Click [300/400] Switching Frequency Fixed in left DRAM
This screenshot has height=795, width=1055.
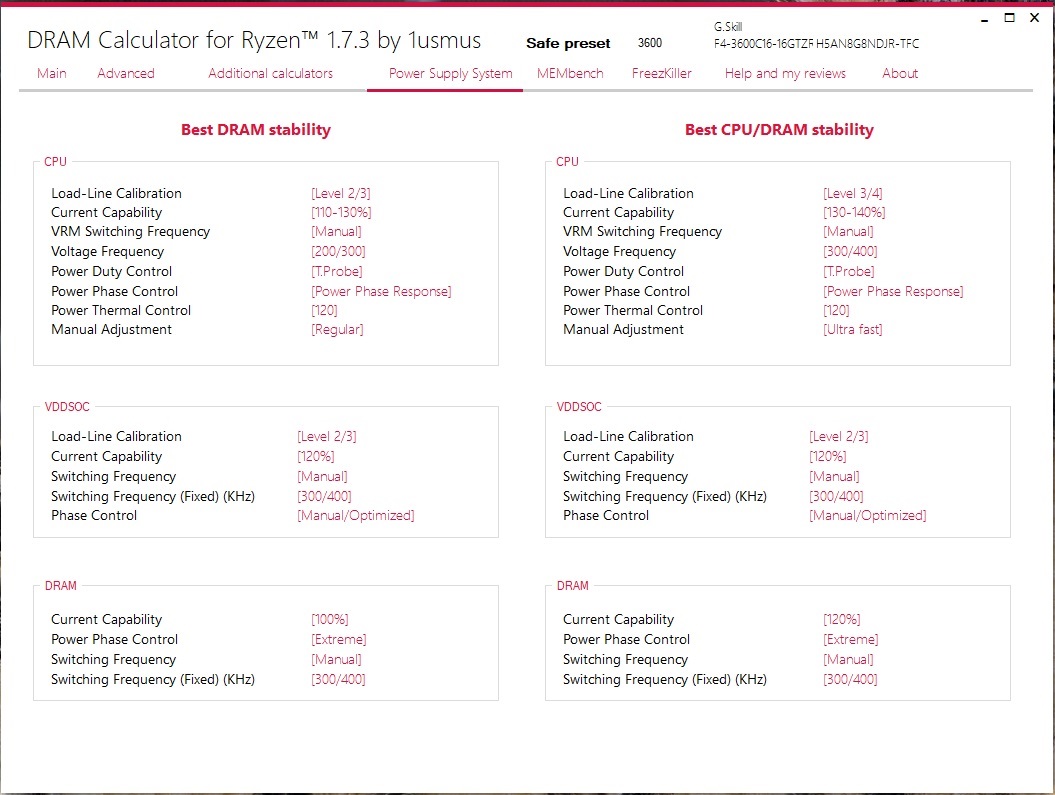point(338,679)
